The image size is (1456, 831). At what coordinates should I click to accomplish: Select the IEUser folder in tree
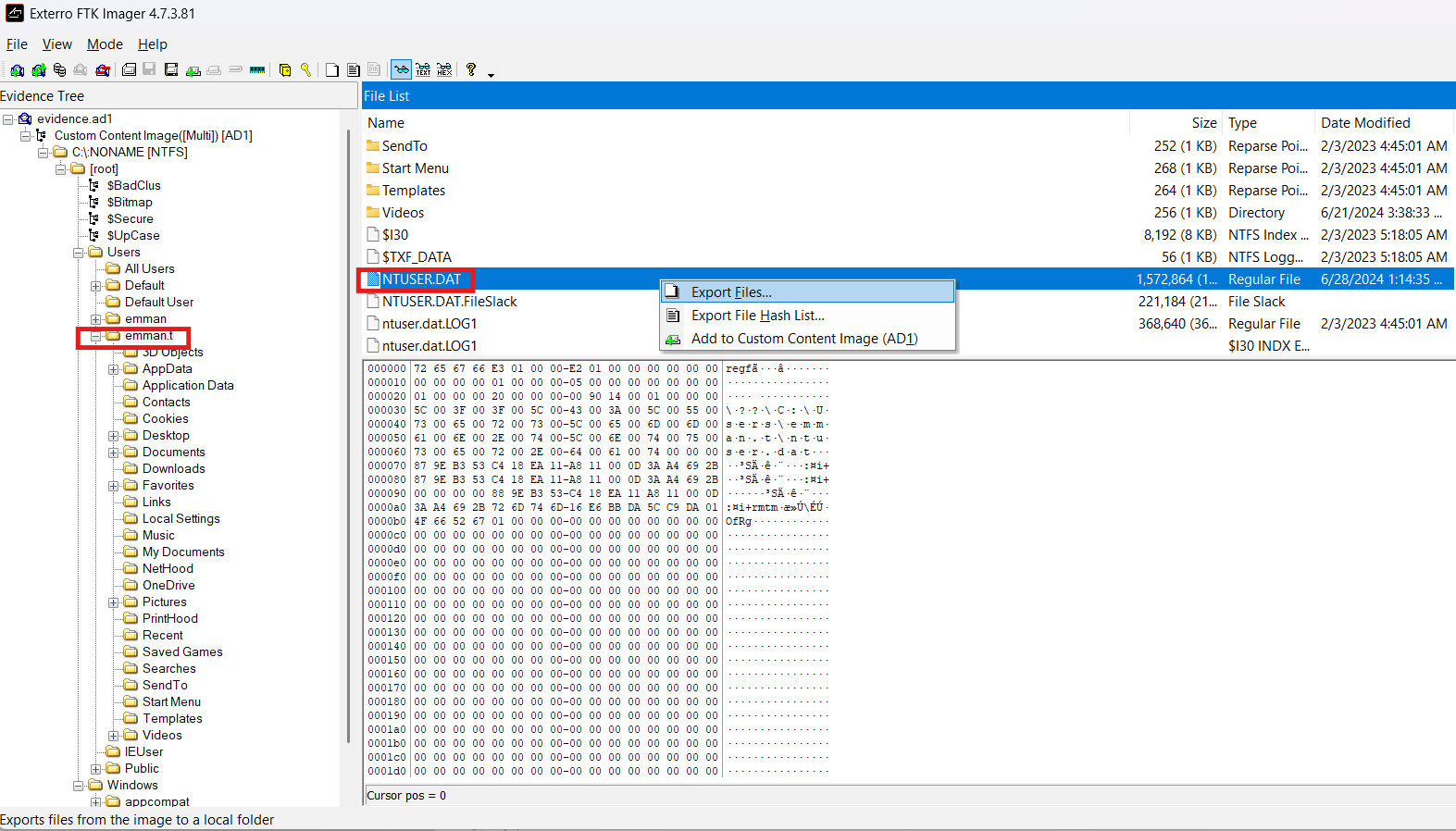[143, 751]
